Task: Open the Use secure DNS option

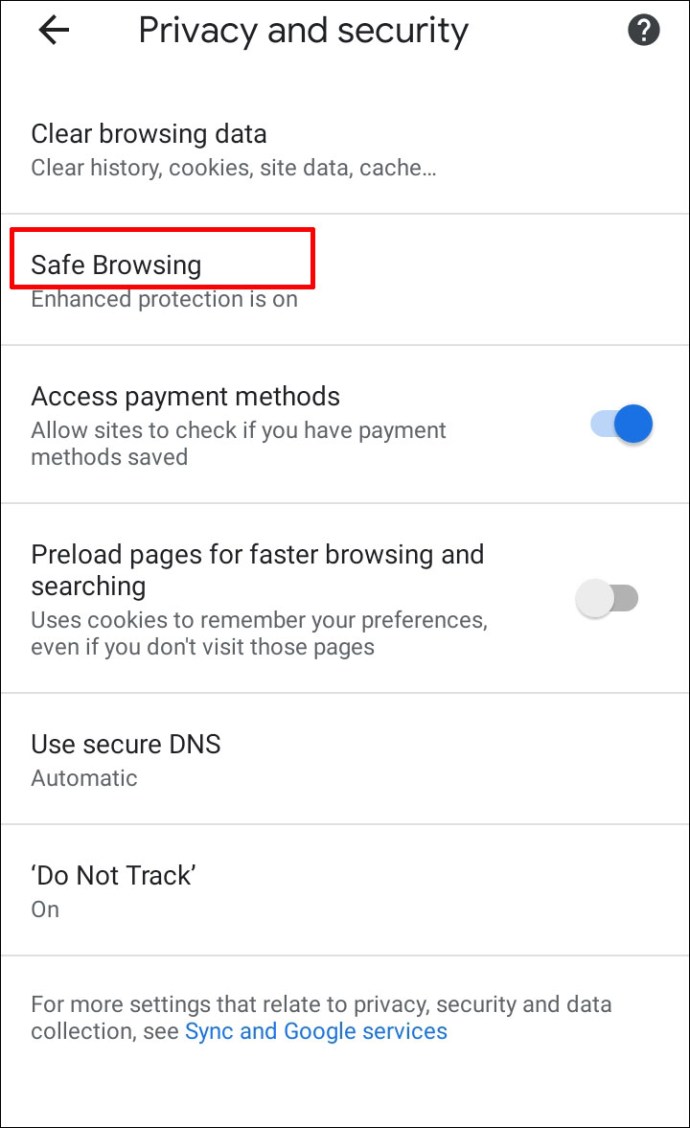Action: [x=345, y=759]
